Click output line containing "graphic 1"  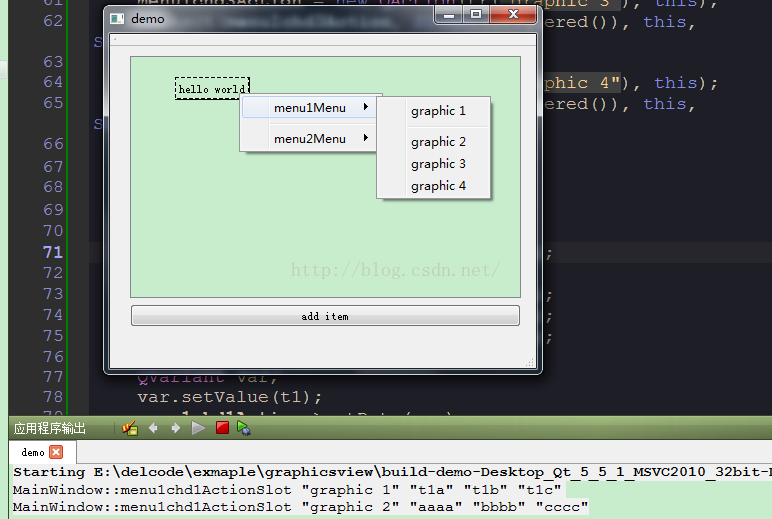tap(287, 490)
